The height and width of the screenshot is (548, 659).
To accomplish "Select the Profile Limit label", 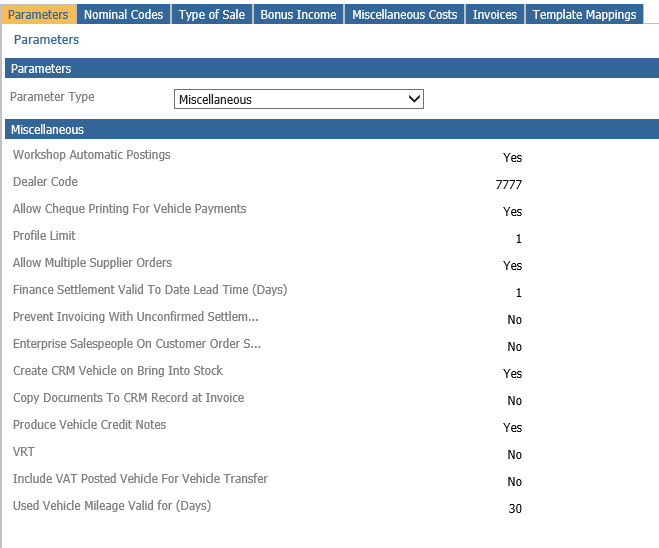I will click(x=44, y=235).
